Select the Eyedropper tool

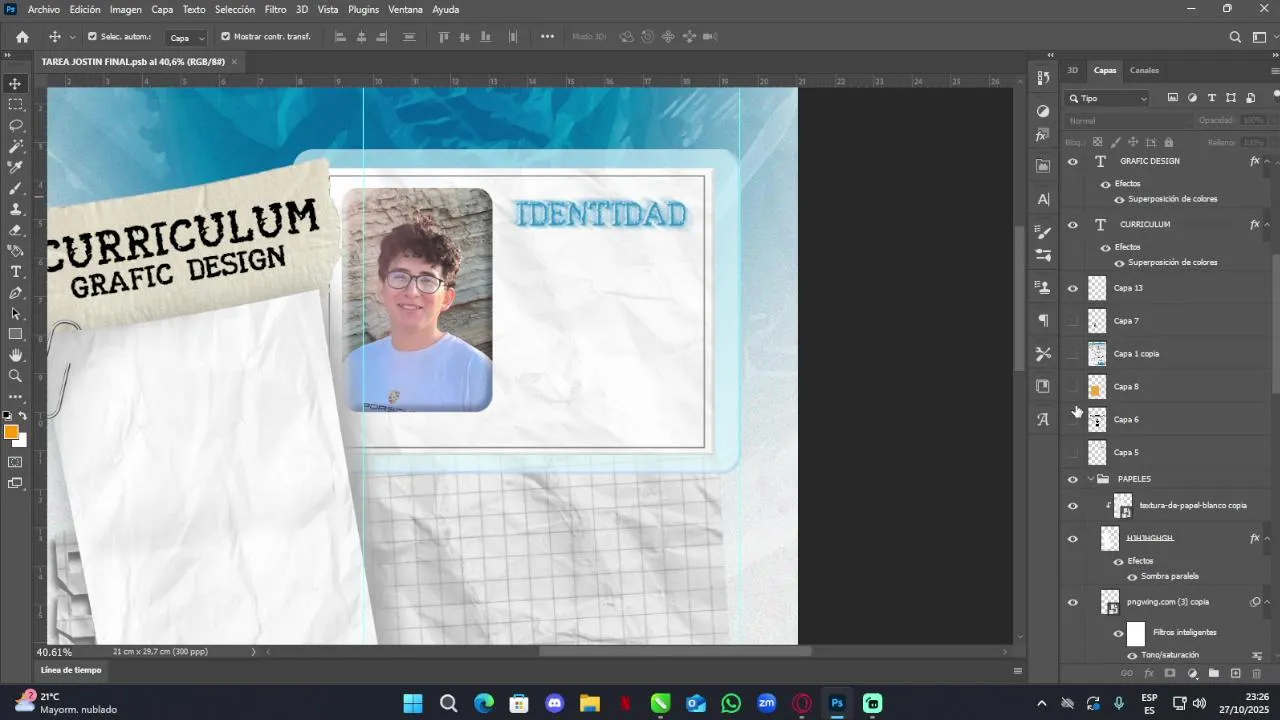coord(15,167)
